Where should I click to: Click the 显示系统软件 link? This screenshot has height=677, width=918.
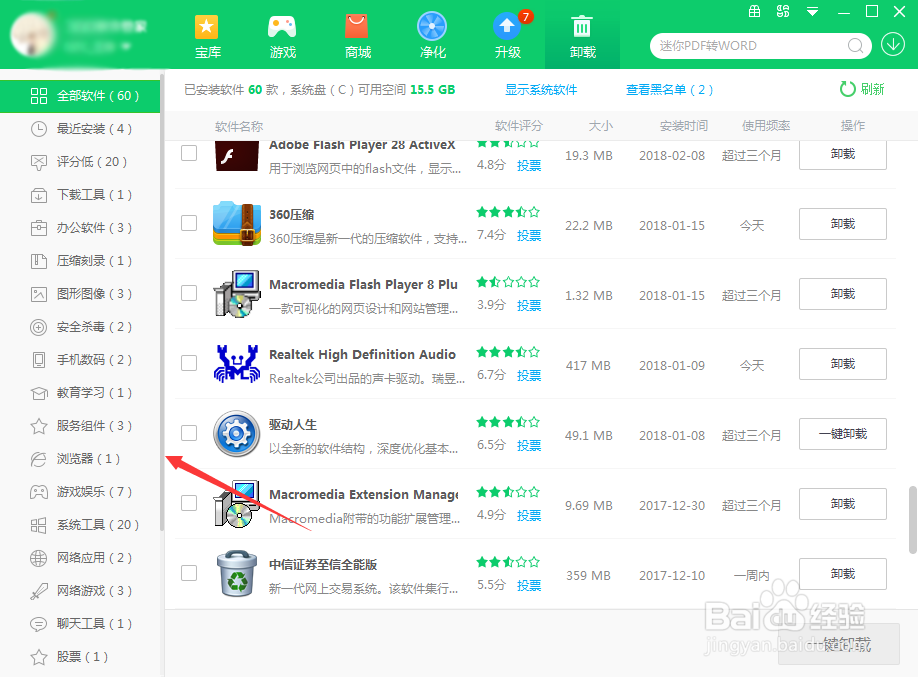pos(541,89)
